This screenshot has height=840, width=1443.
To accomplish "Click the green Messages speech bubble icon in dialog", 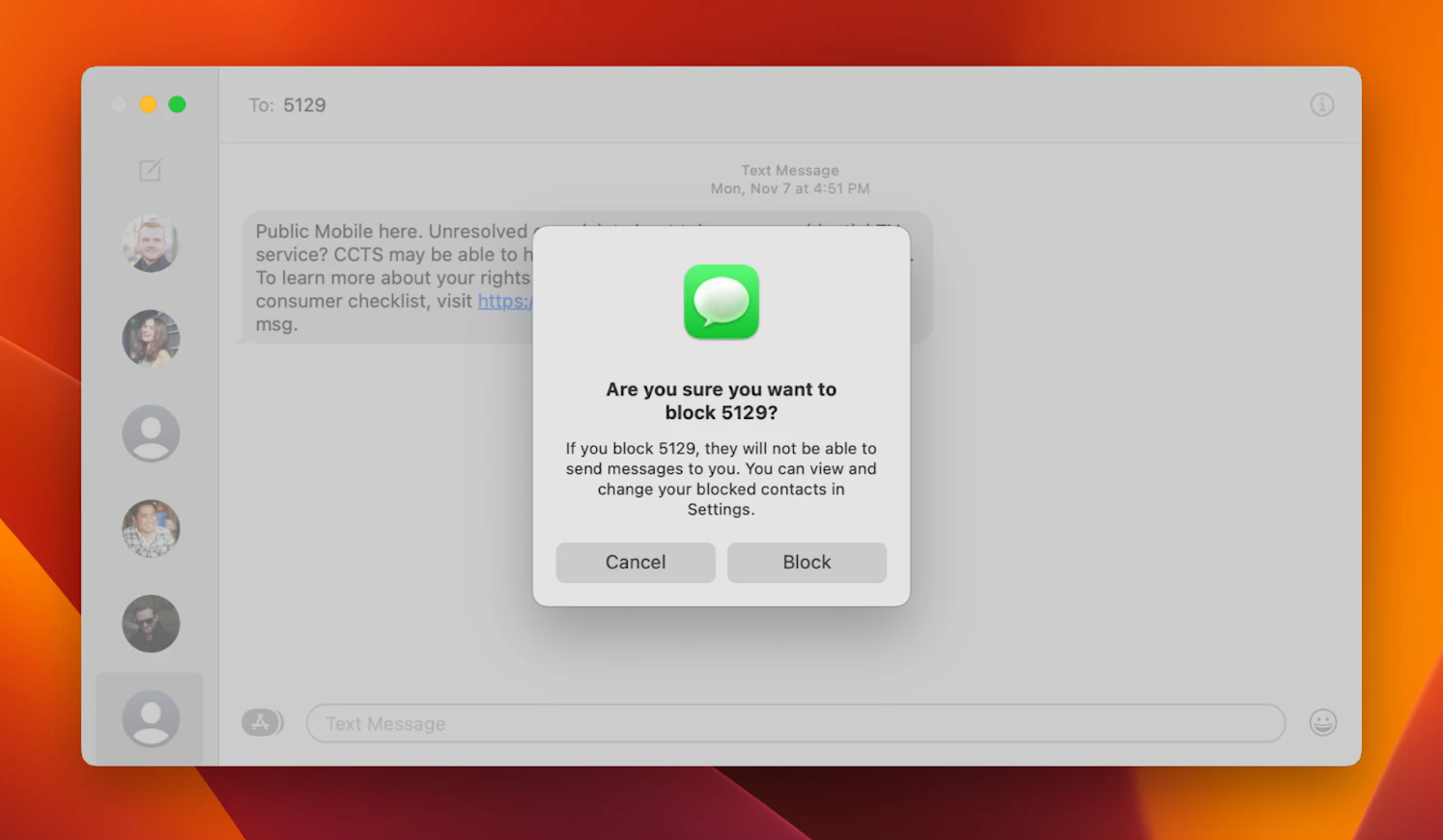I will tap(721, 302).
